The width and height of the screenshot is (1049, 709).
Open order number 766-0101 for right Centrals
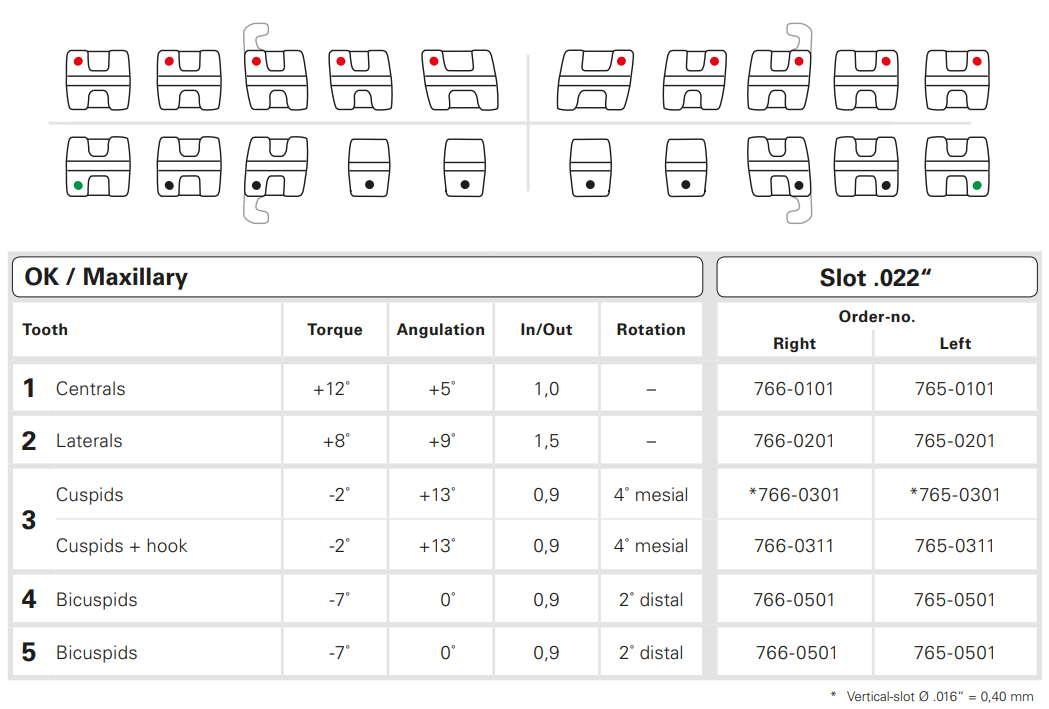tap(794, 389)
